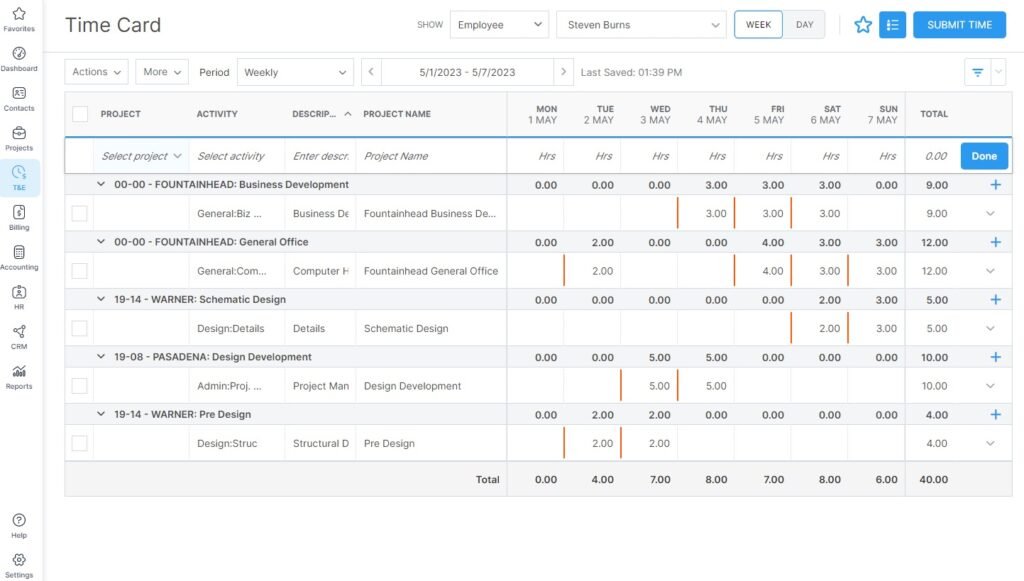Open the list view icon beside the star

[x=893, y=25]
